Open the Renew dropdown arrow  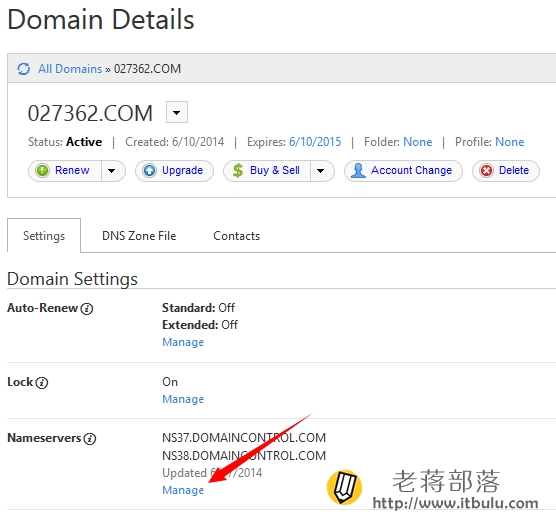click(112, 171)
